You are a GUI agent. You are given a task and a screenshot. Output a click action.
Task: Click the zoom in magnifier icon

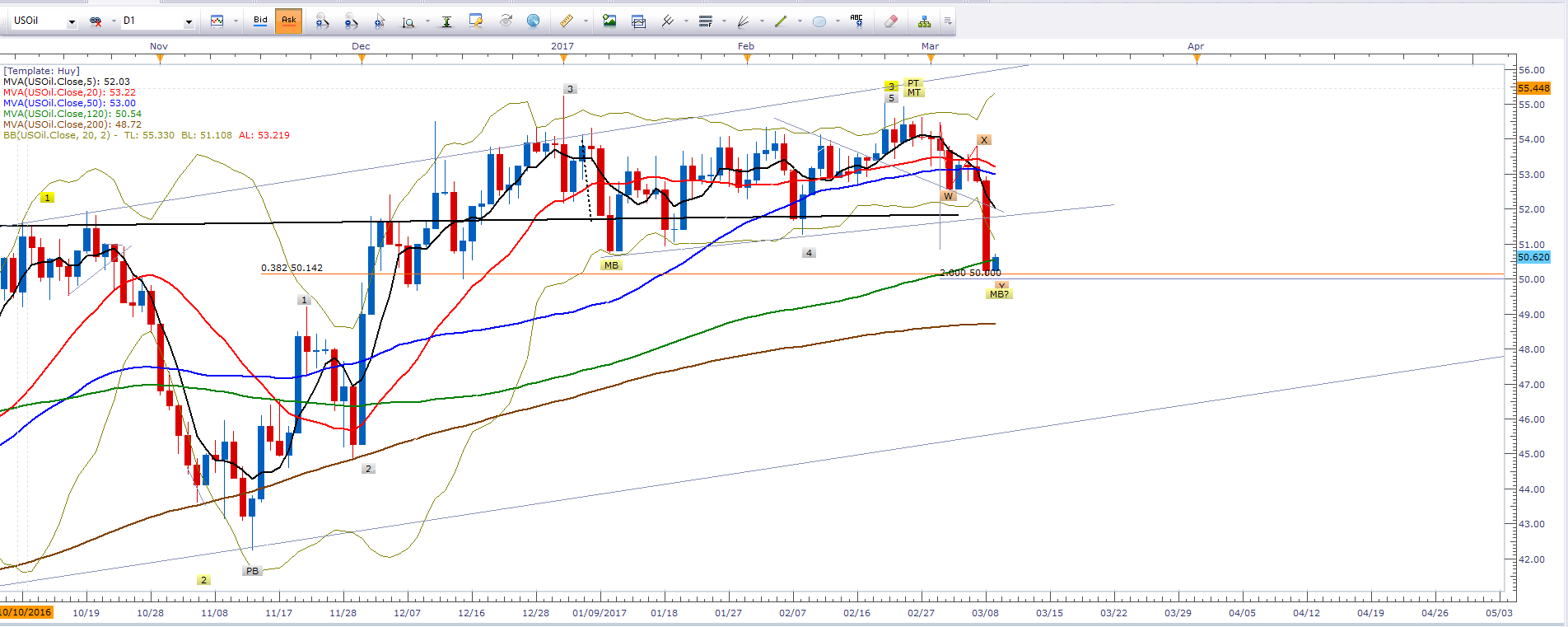pyautogui.click(x=321, y=21)
